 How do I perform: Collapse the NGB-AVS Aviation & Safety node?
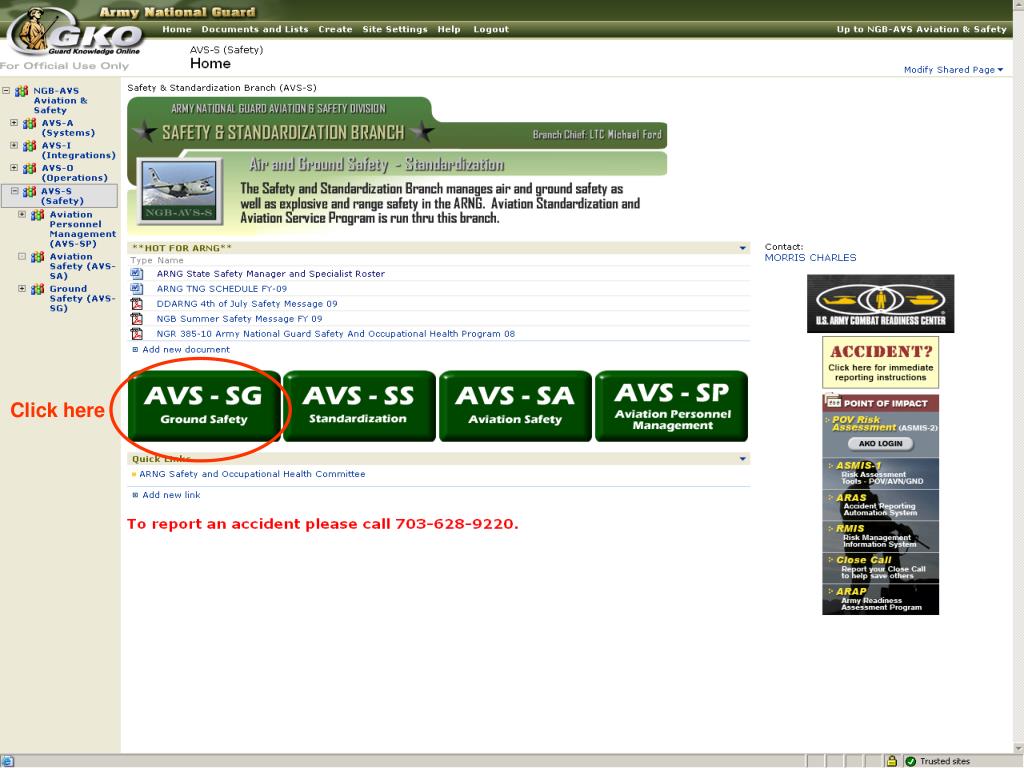pyautogui.click(x=6, y=91)
